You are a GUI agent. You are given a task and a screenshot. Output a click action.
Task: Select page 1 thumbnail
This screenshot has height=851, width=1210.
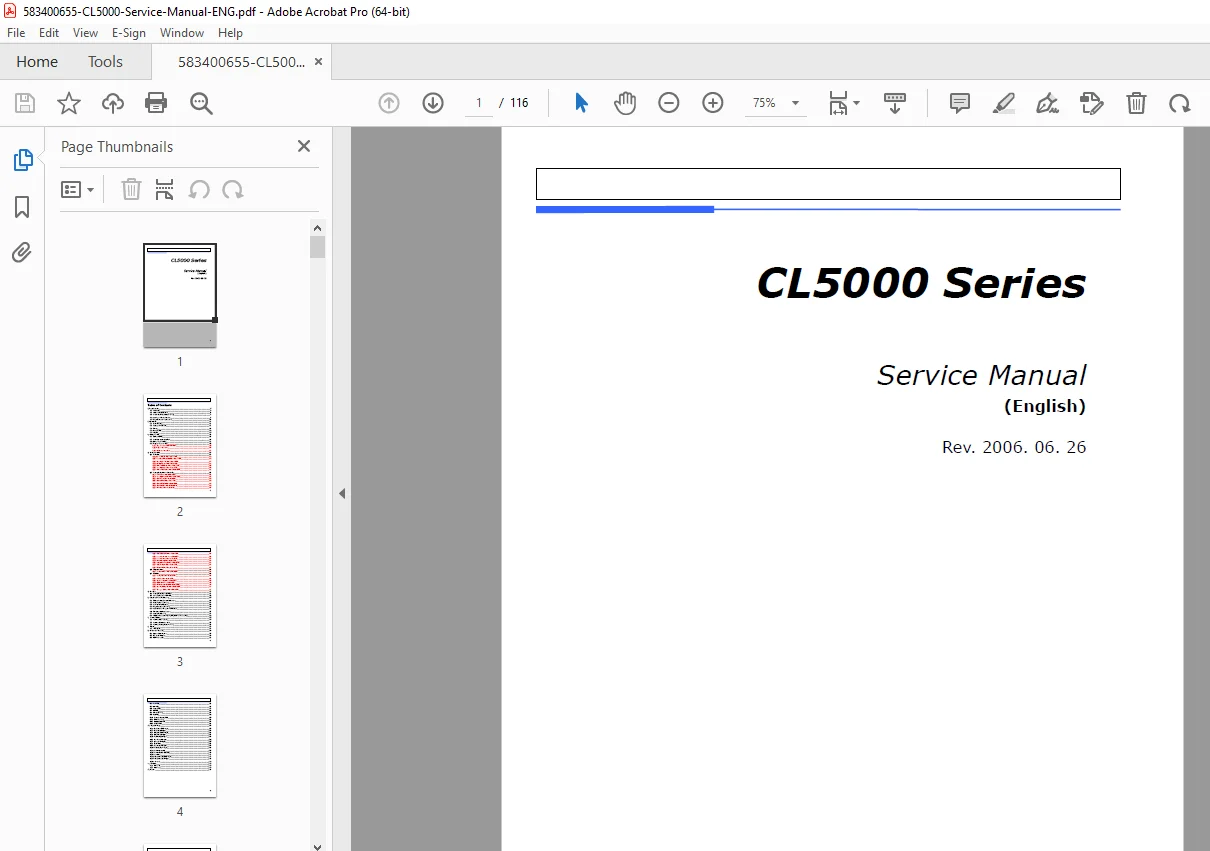(180, 295)
